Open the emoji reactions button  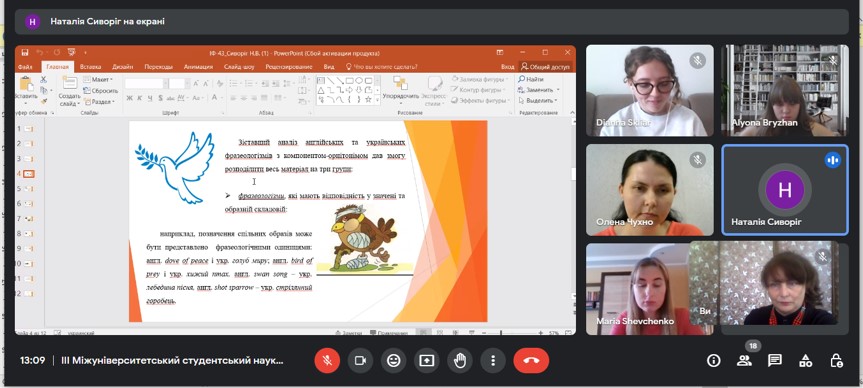tap(394, 360)
